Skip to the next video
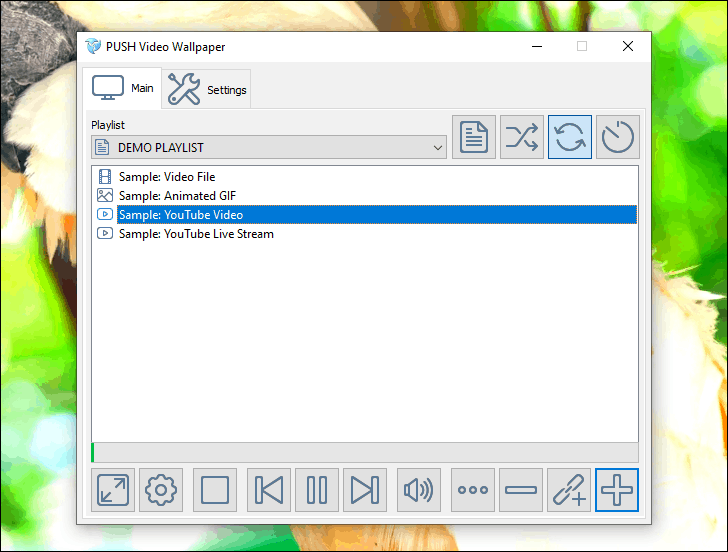 point(365,490)
